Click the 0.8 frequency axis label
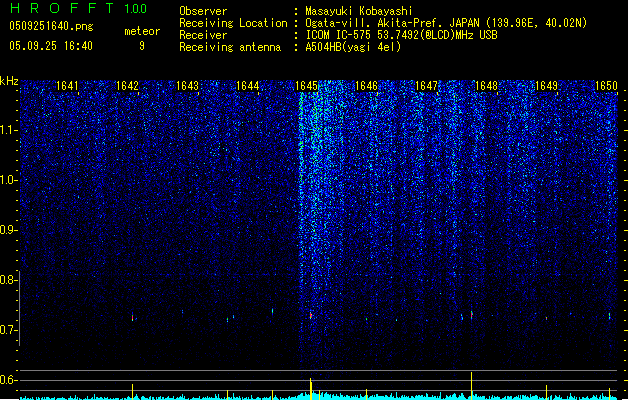The width and height of the screenshot is (629, 400). click(8, 280)
